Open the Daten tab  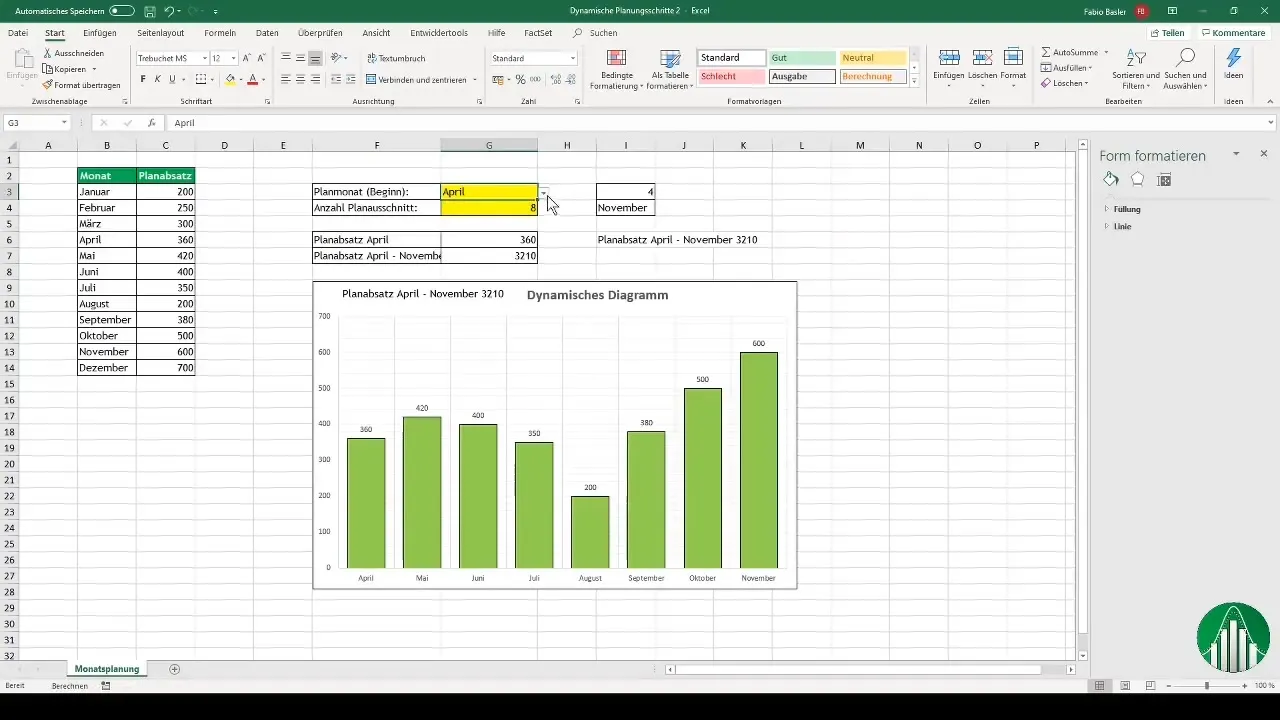[x=267, y=33]
